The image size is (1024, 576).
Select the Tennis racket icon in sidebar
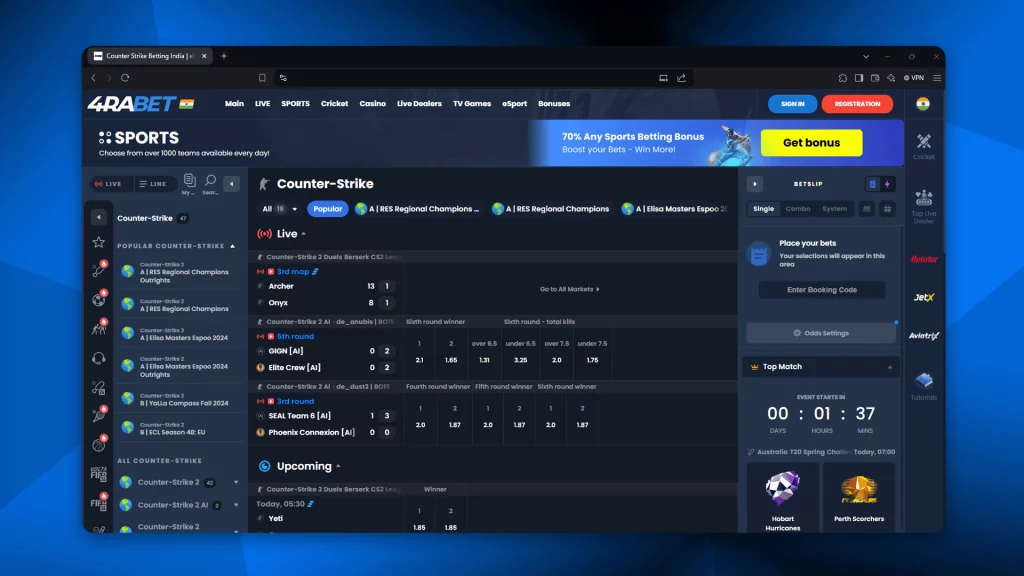99,415
